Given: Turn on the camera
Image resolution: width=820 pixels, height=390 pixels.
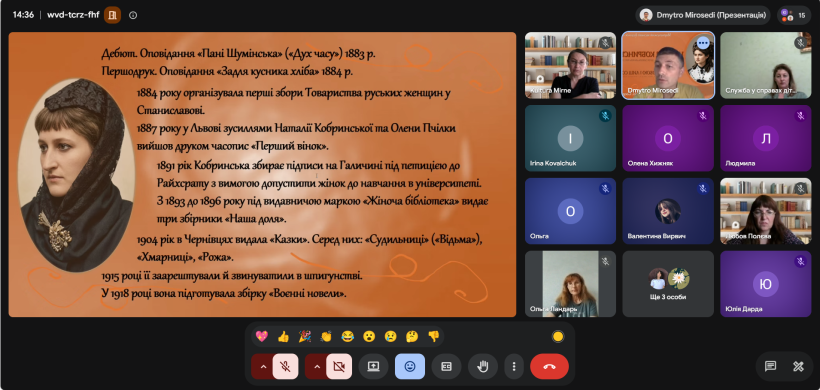Looking at the screenshot, I should pyautogui.click(x=339, y=366).
